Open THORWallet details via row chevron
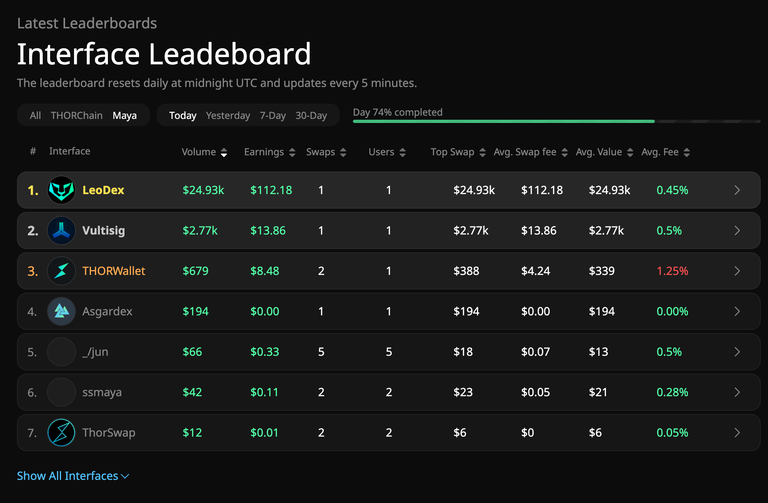Image resolution: width=768 pixels, height=503 pixels. pyautogui.click(x=737, y=271)
